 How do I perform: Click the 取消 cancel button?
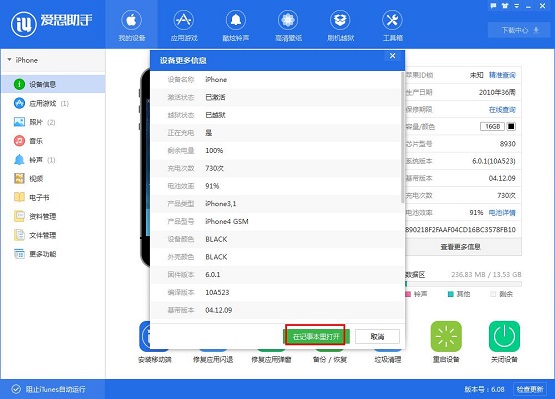[377, 336]
